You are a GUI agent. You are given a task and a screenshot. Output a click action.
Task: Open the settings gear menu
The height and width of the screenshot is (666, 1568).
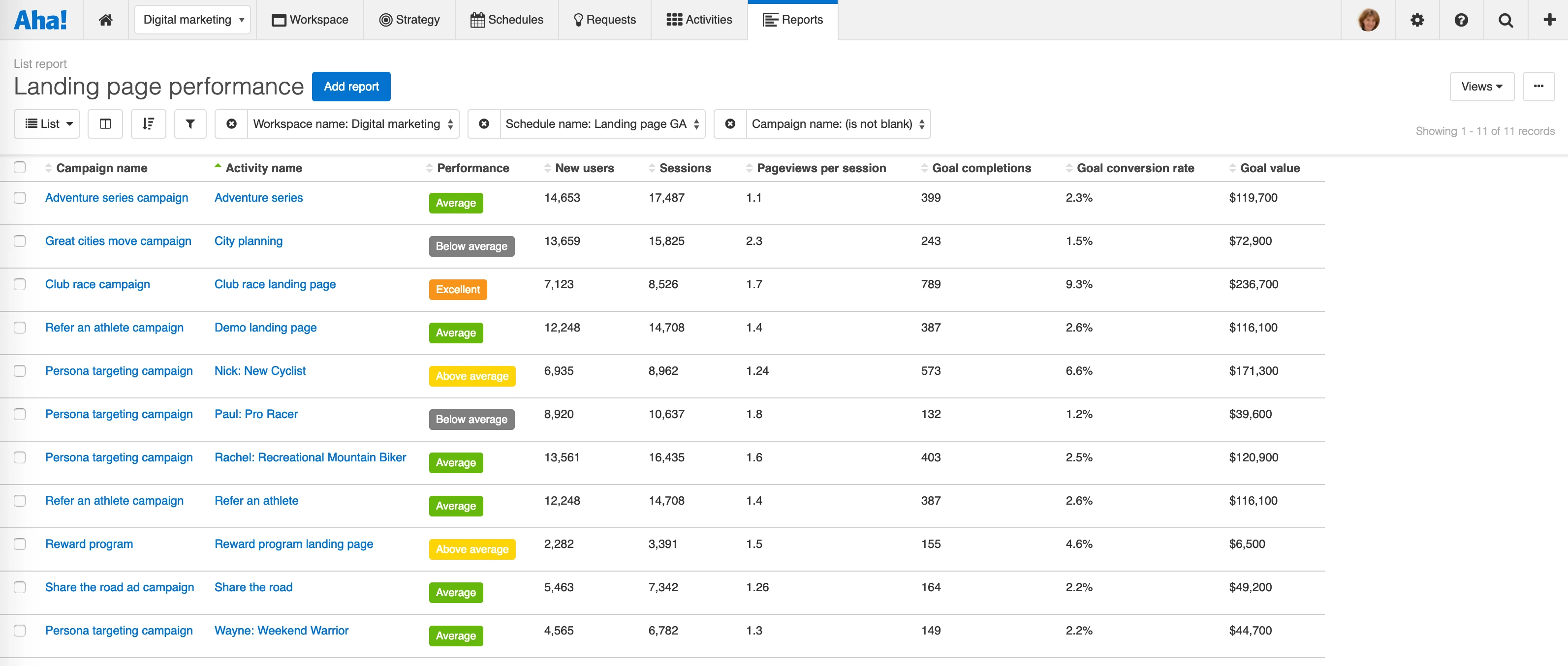tap(1416, 20)
